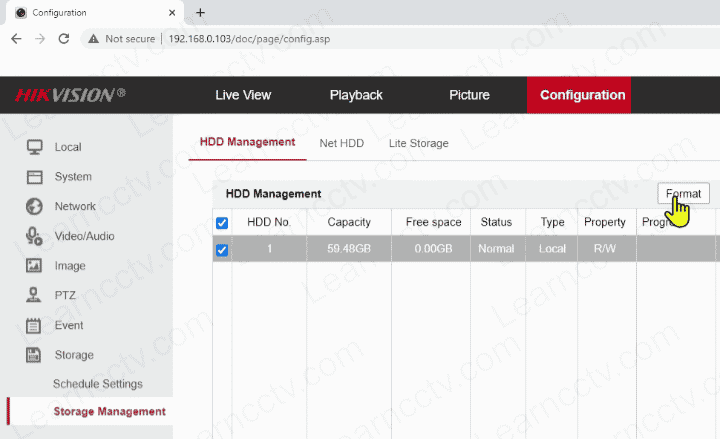Go to the Live View menu
Image resolution: width=720 pixels, height=439 pixels.
[x=243, y=95]
